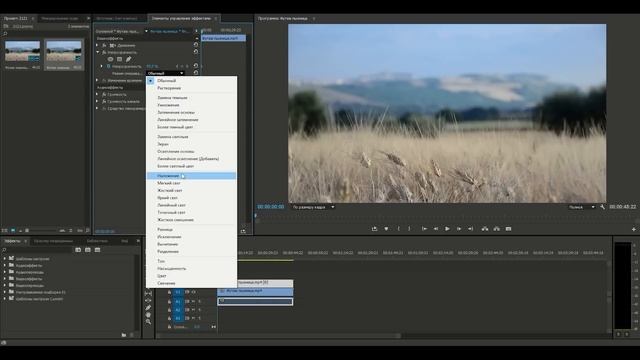This screenshot has height=360, width=640.
Task: Toggle the Opacity animation stopwatch
Action: 108,66
